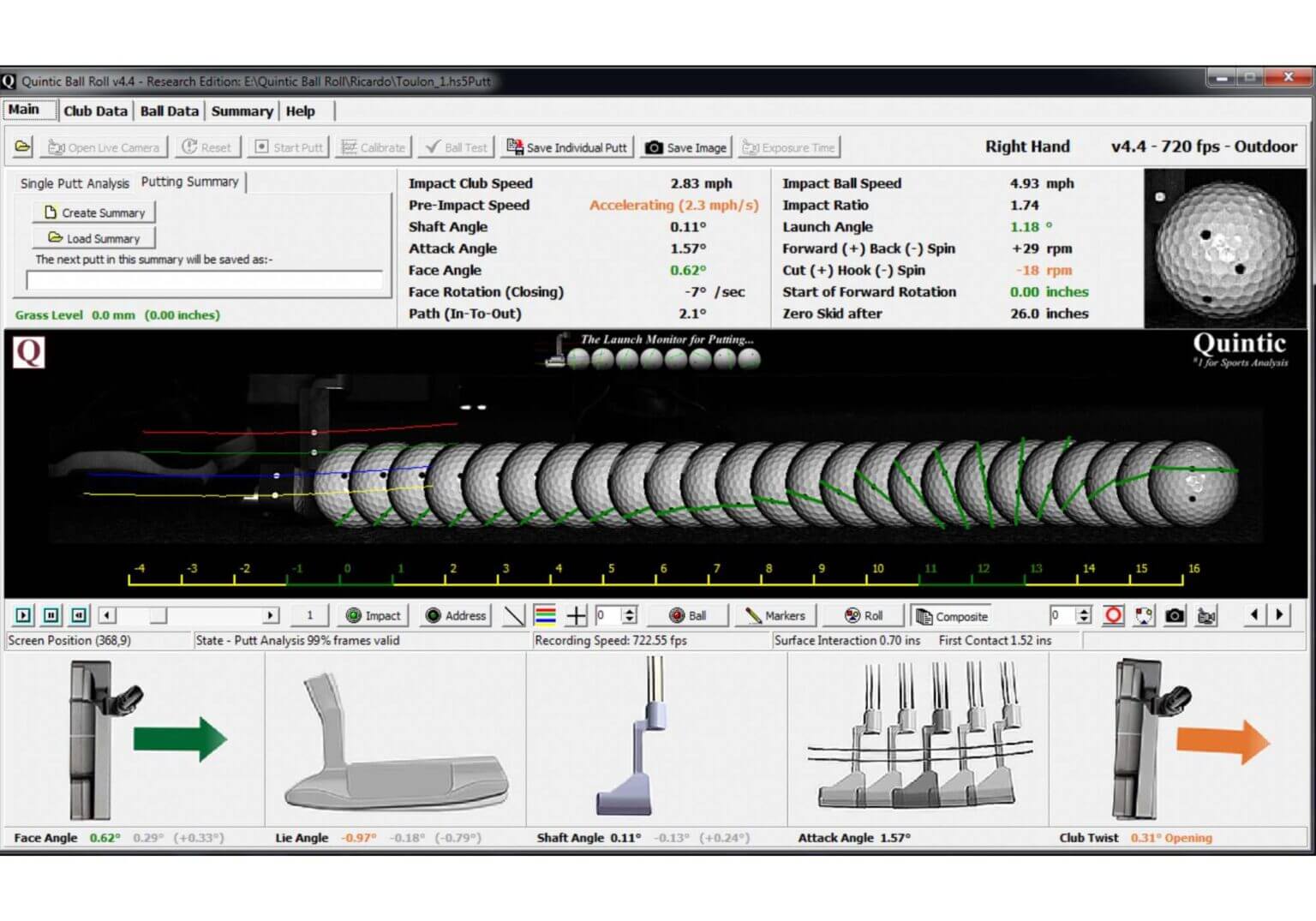Switch to the Club Data tab
Screen dimensions: 1316x921
95,111
